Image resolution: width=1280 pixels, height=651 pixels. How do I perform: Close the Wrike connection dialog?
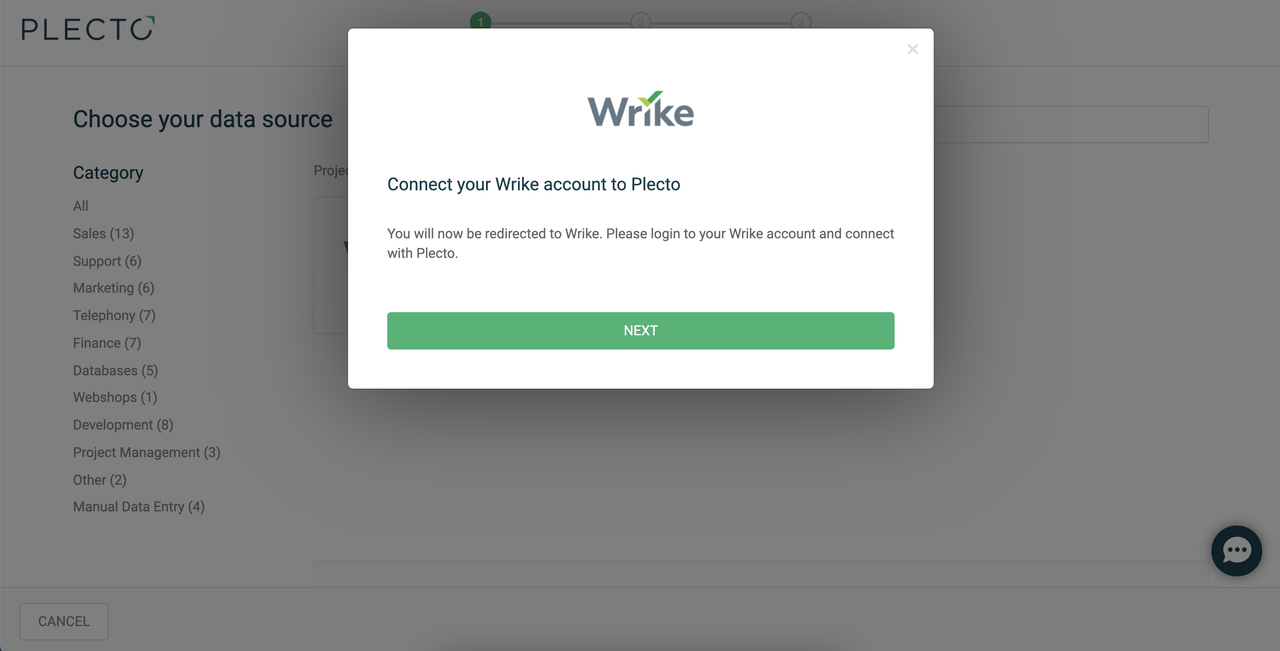[x=912, y=49]
